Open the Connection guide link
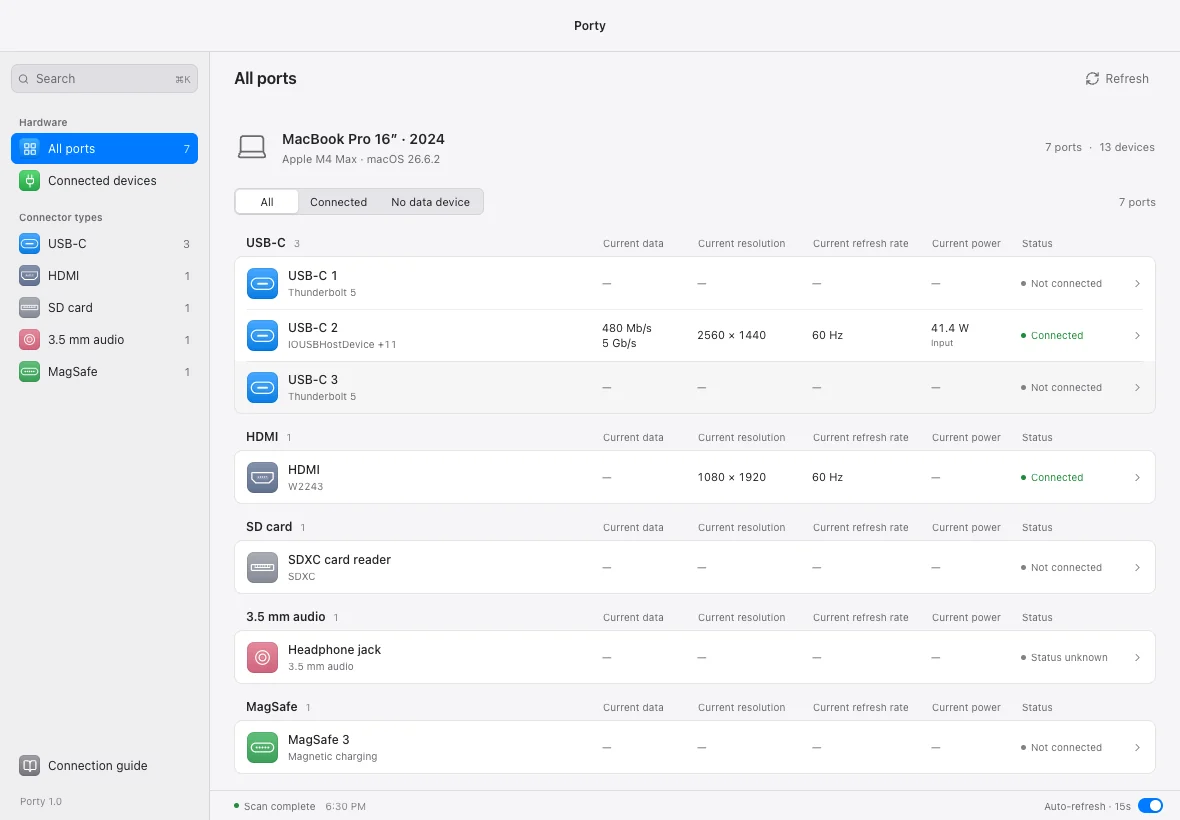Image resolution: width=1180 pixels, height=820 pixels. (x=98, y=766)
